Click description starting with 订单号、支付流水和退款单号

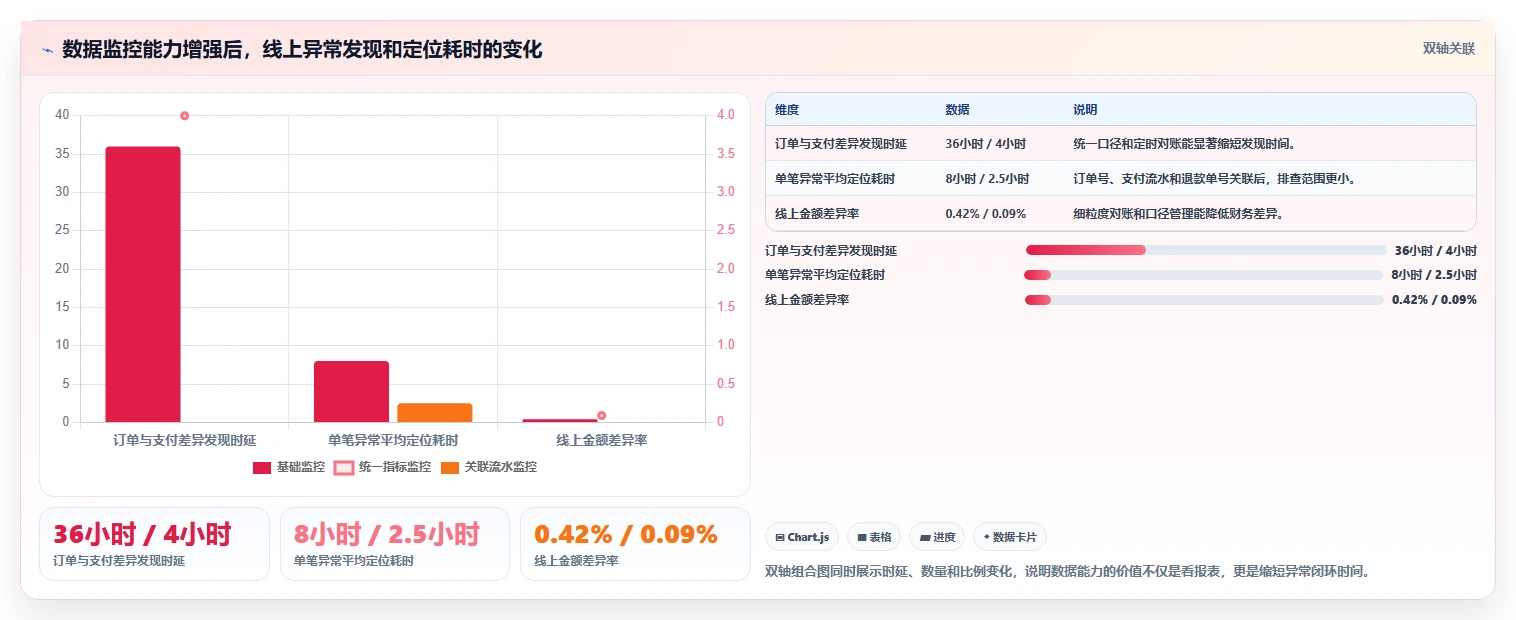pyautogui.click(x=1214, y=179)
